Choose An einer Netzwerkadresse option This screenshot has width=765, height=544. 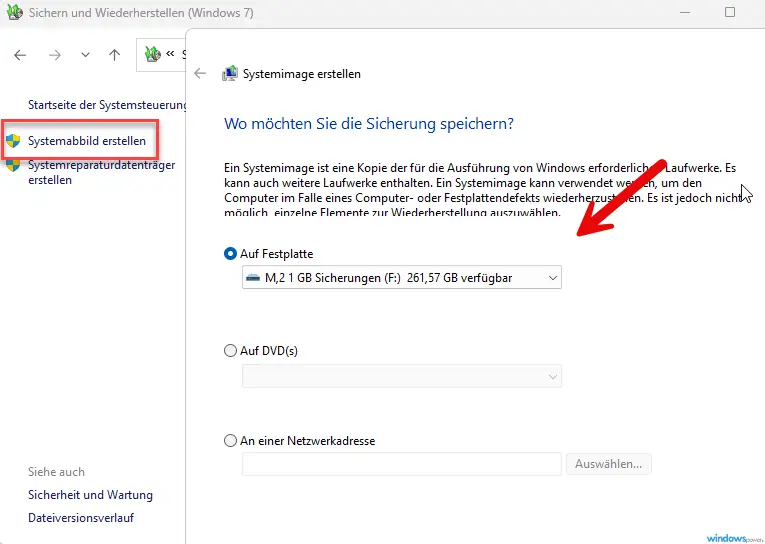click(231, 440)
